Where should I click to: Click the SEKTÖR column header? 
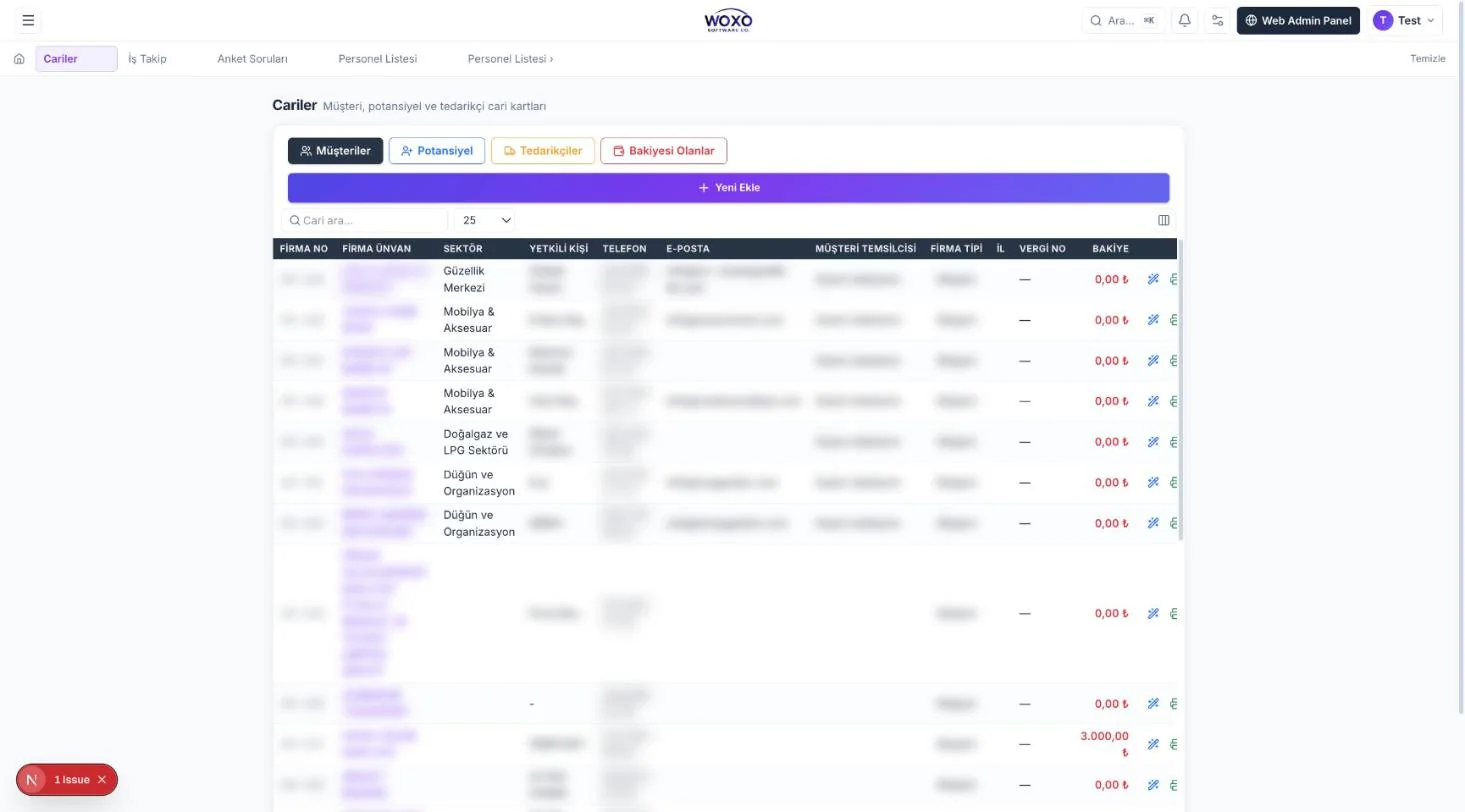pos(463,248)
